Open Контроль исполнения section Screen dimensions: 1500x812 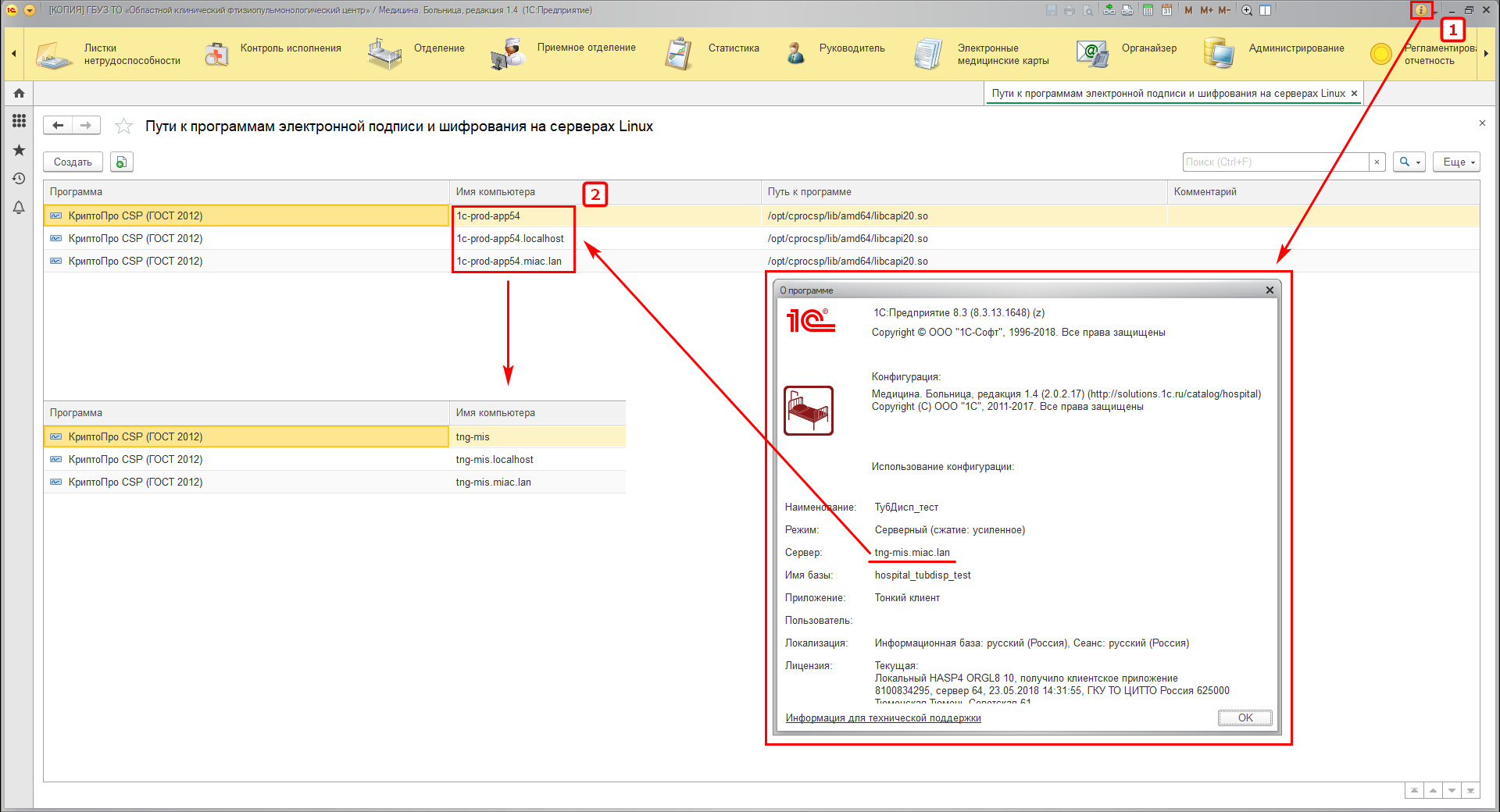point(273,54)
